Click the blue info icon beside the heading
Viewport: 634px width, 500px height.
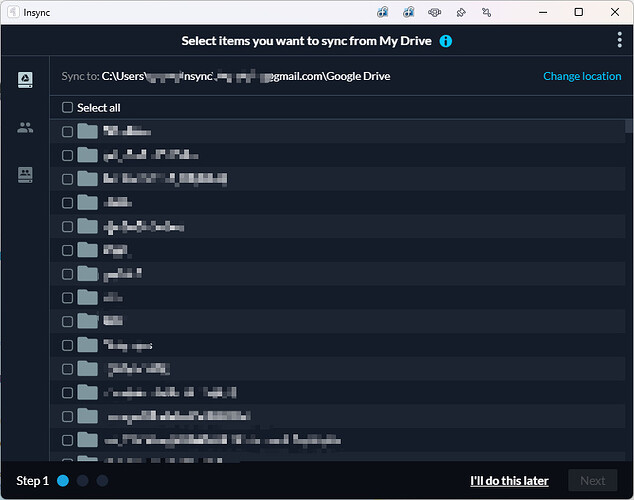[446, 41]
